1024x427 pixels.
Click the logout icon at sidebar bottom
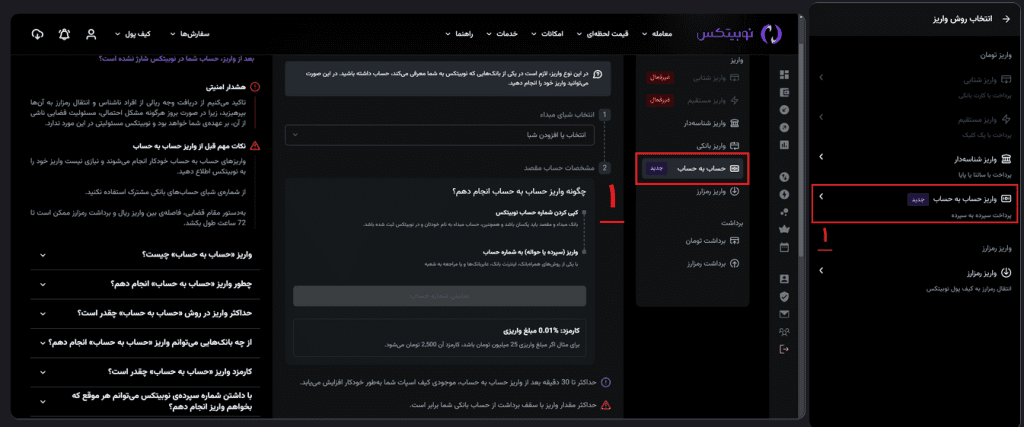(784, 348)
